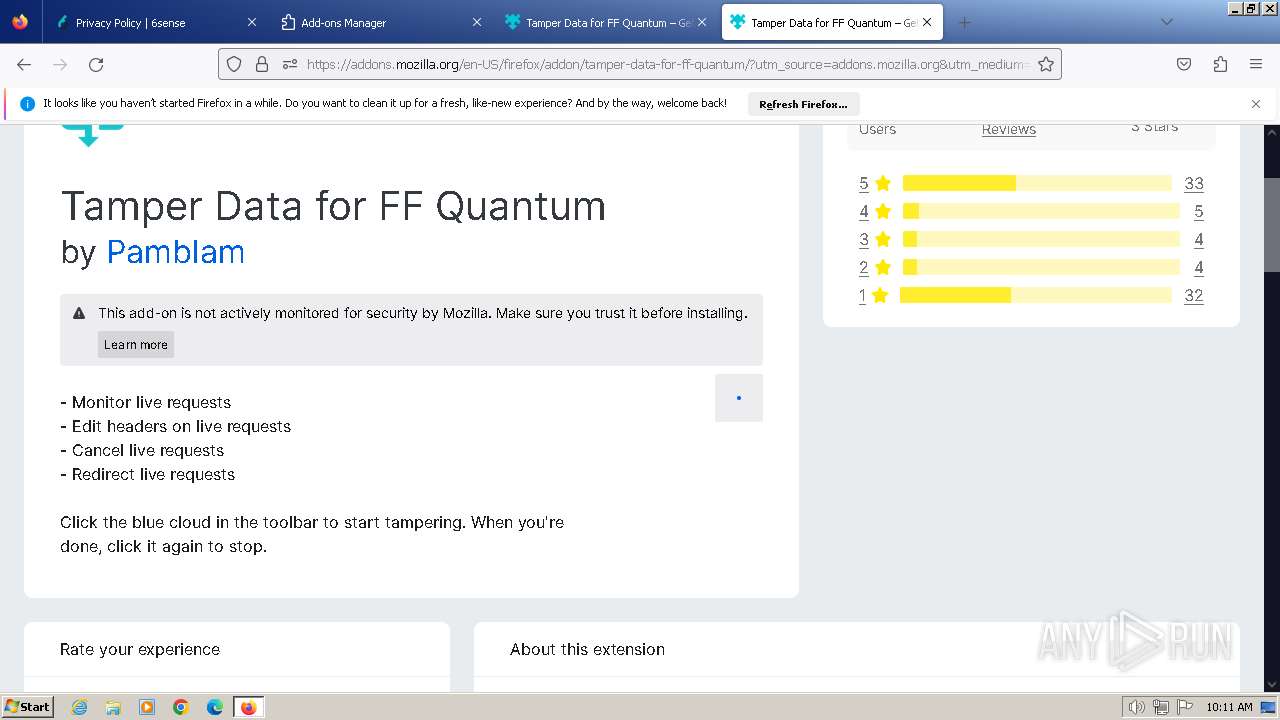Open site permissions icon in address bar

[290, 64]
